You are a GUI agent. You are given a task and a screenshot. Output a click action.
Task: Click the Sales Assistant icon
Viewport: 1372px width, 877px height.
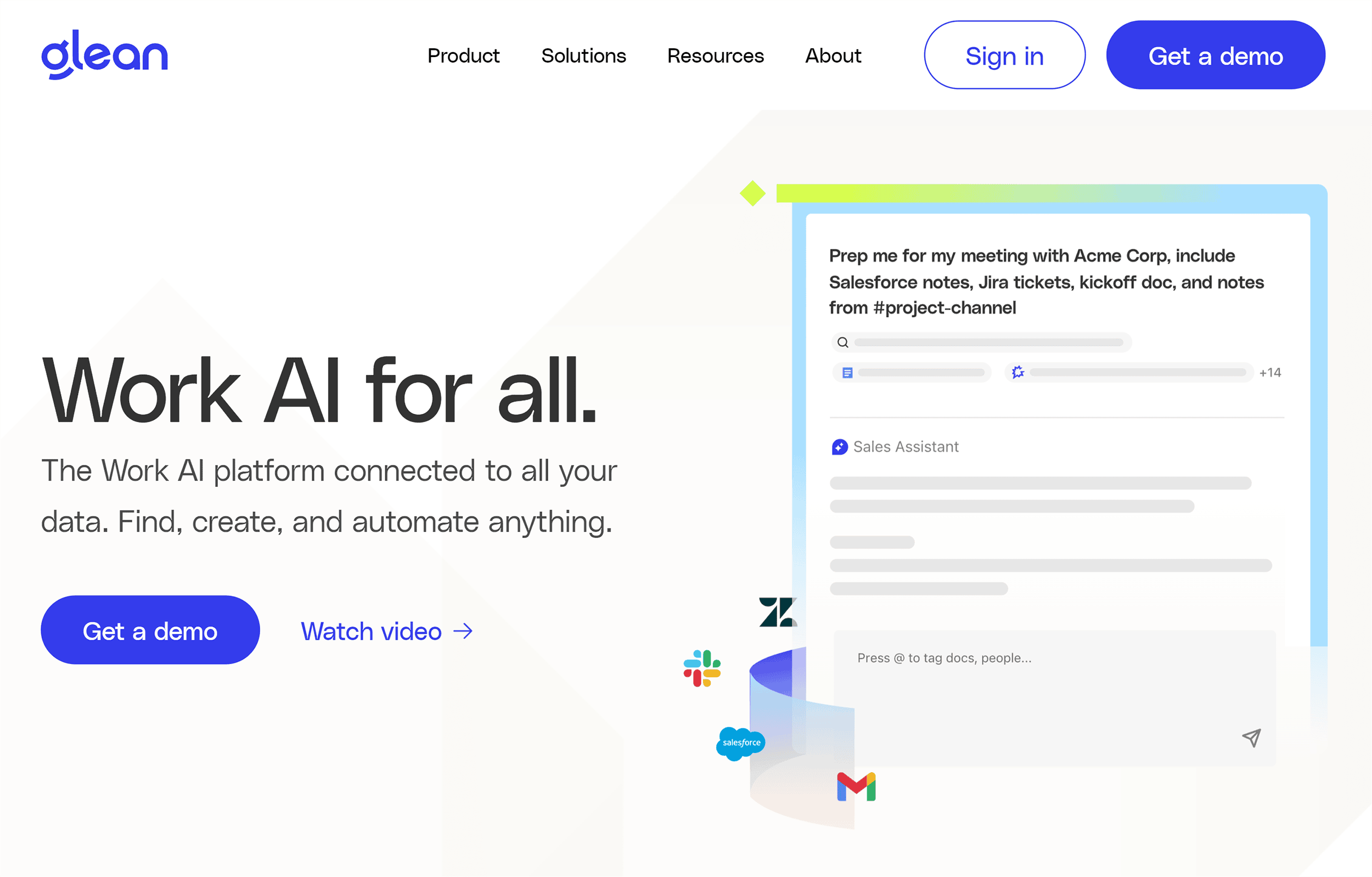coord(840,447)
